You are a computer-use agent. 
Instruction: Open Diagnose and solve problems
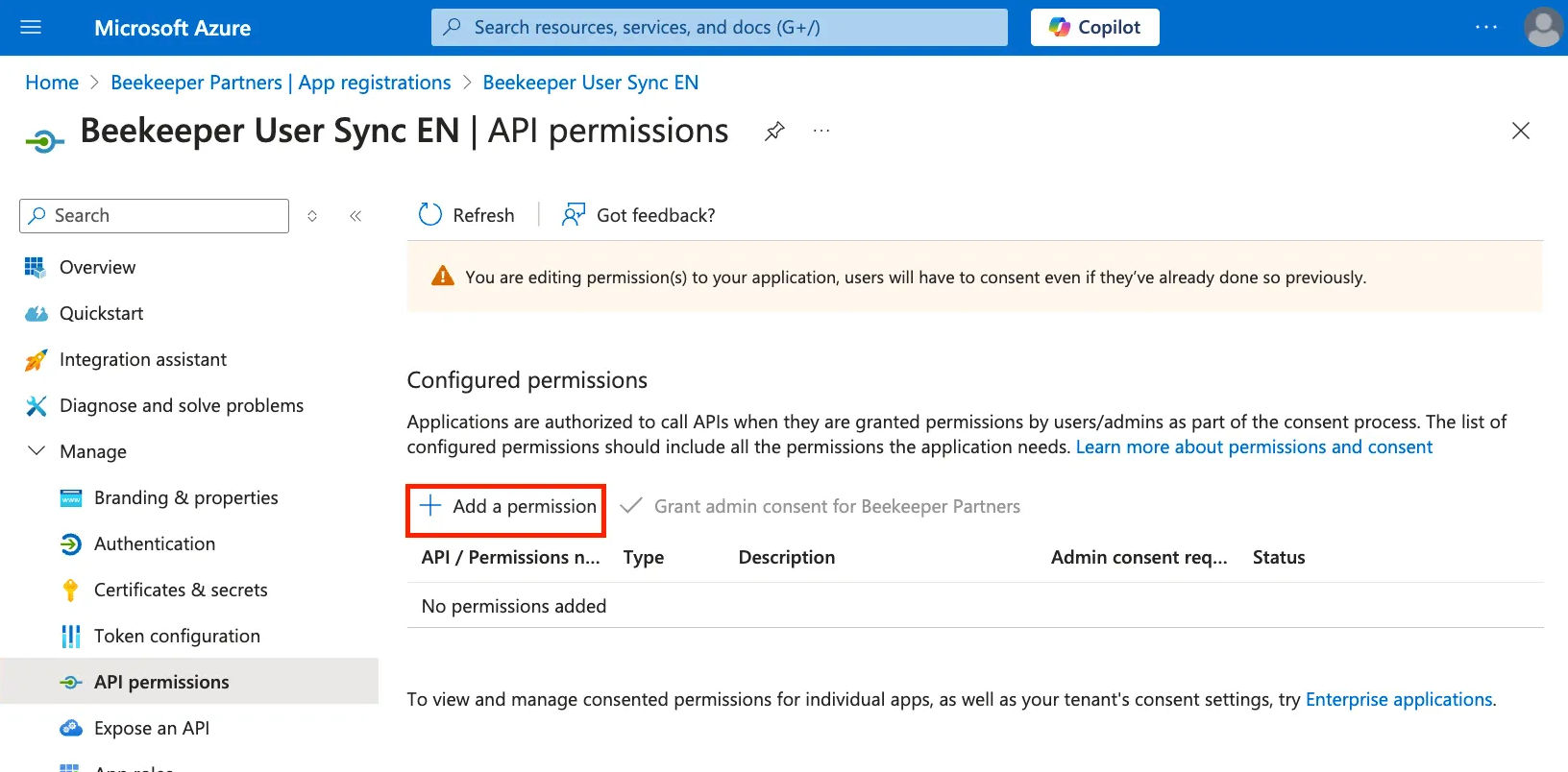(x=182, y=405)
